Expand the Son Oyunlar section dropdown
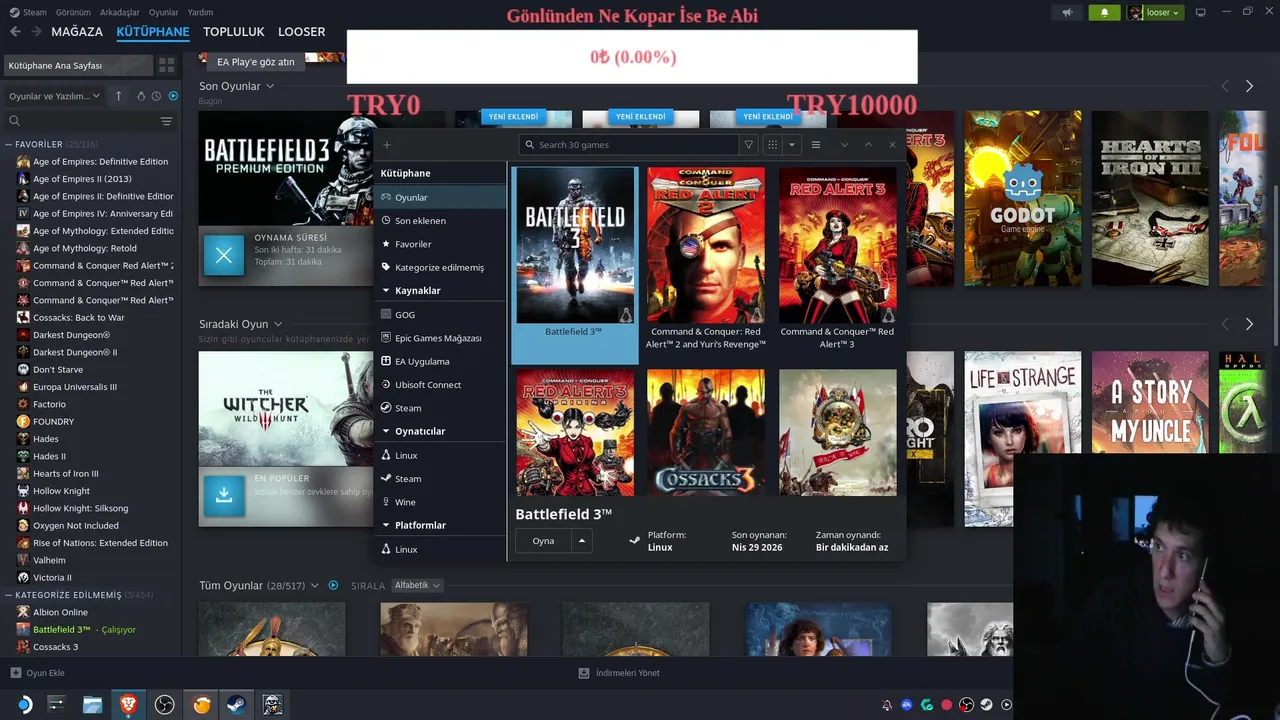This screenshot has height=720, width=1280. [x=270, y=86]
